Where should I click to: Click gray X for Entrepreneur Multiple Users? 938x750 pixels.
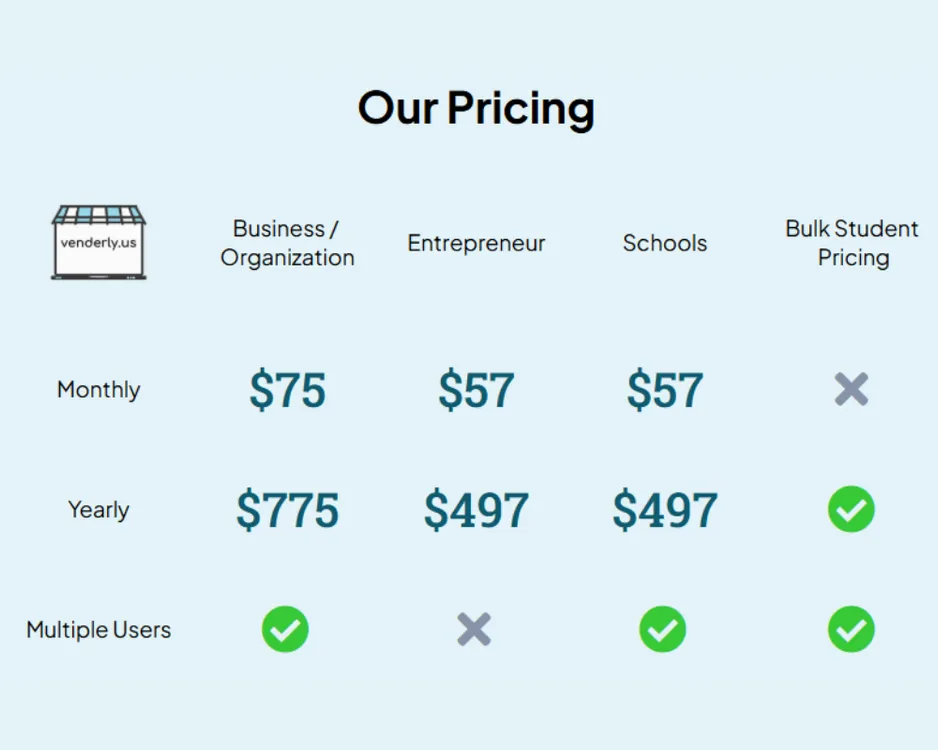[x=474, y=629]
